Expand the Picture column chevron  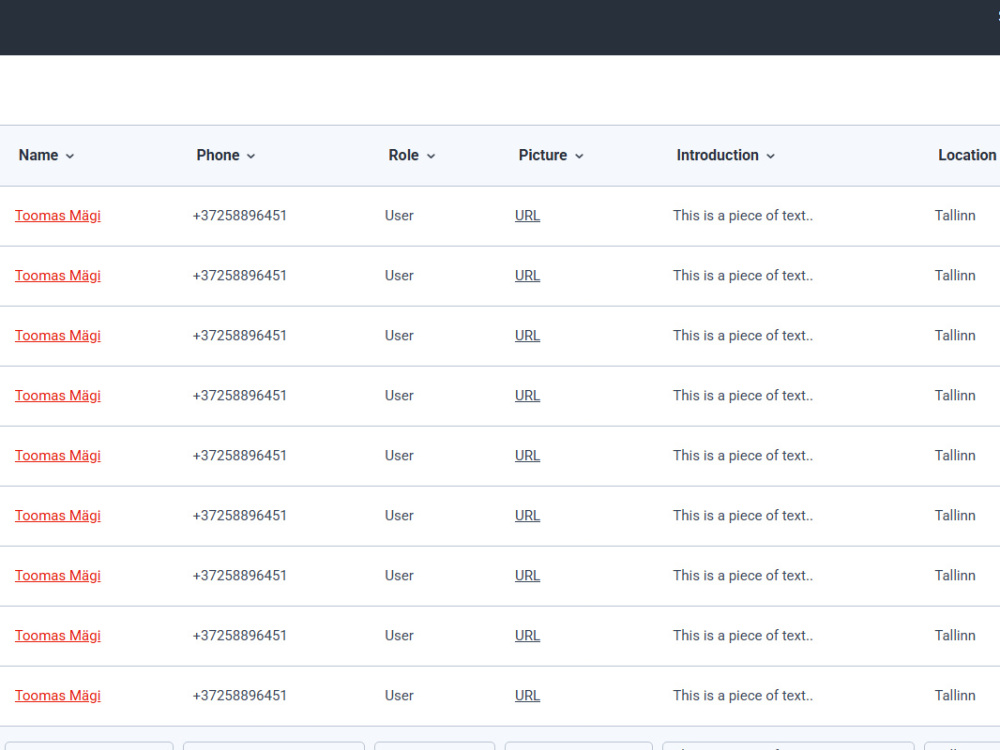click(x=579, y=156)
